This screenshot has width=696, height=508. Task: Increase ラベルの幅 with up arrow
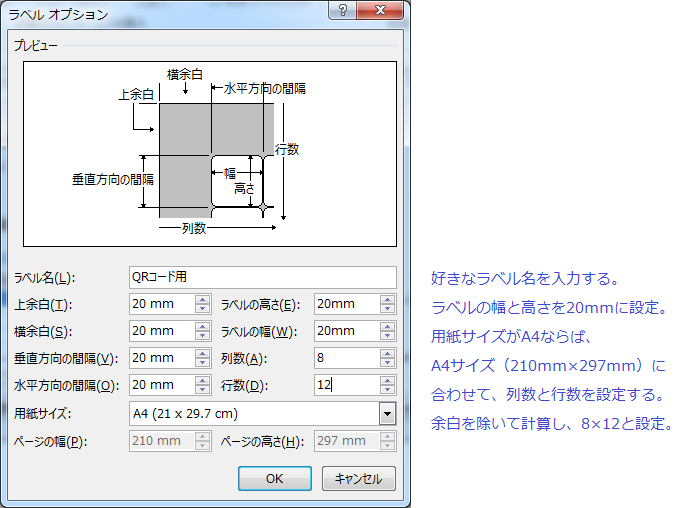click(388, 326)
